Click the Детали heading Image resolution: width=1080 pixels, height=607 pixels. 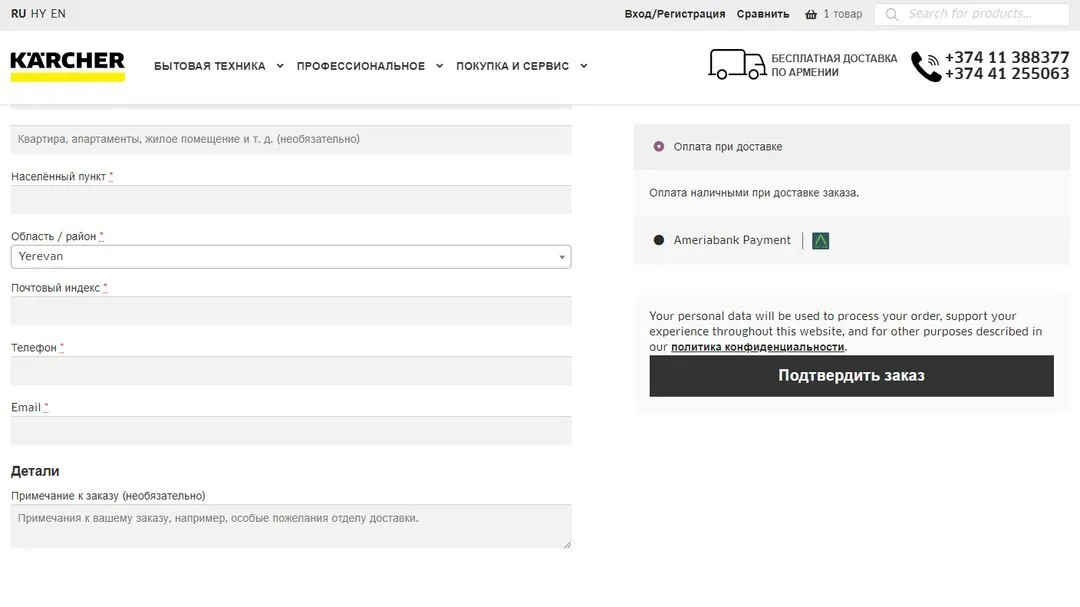[x=35, y=471]
